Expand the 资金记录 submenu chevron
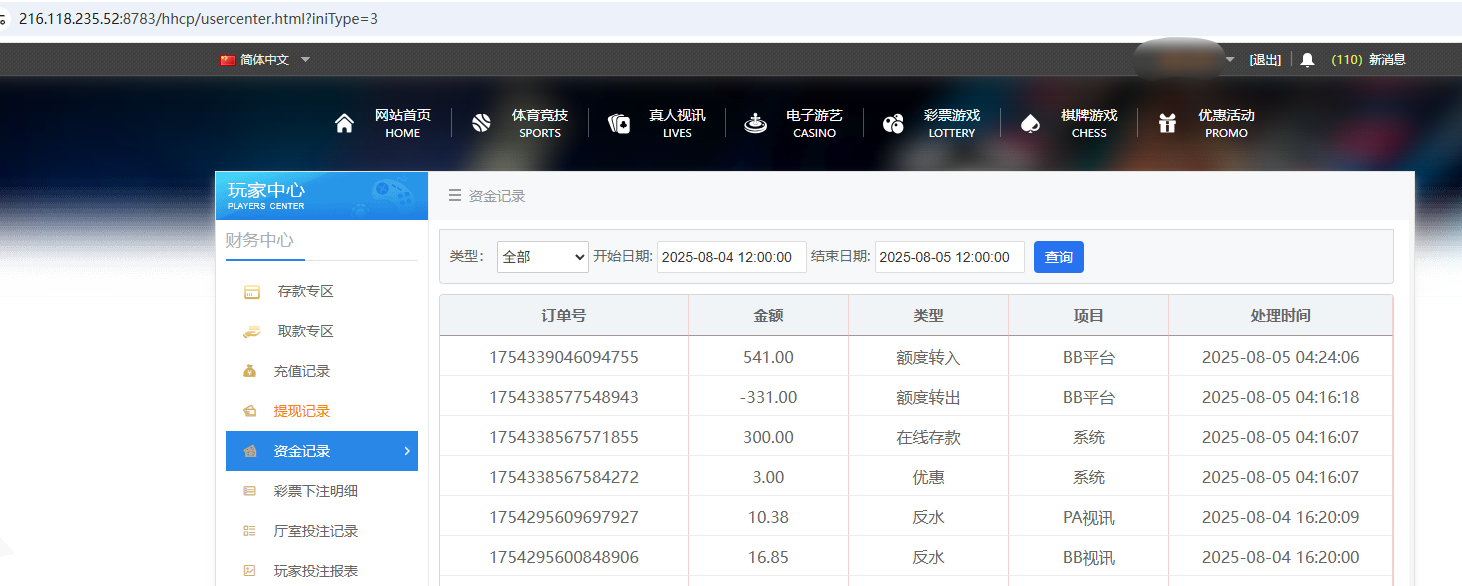 pyautogui.click(x=407, y=451)
